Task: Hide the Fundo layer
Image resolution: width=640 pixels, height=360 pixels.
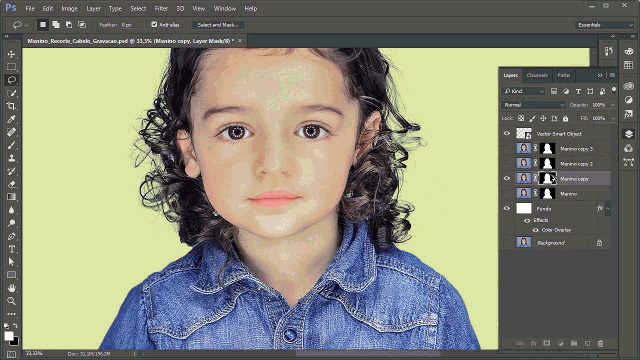Action: click(x=507, y=208)
